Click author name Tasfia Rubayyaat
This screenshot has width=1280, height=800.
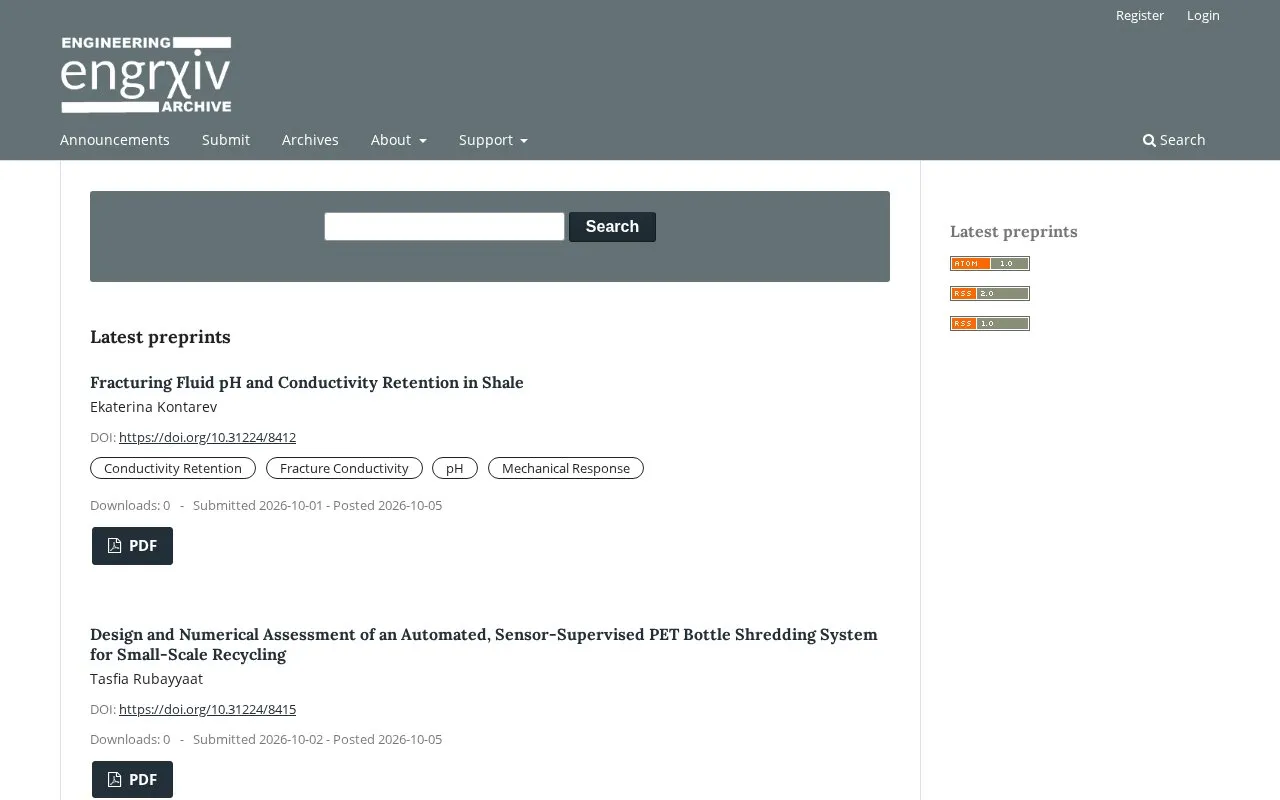(146, 679)
